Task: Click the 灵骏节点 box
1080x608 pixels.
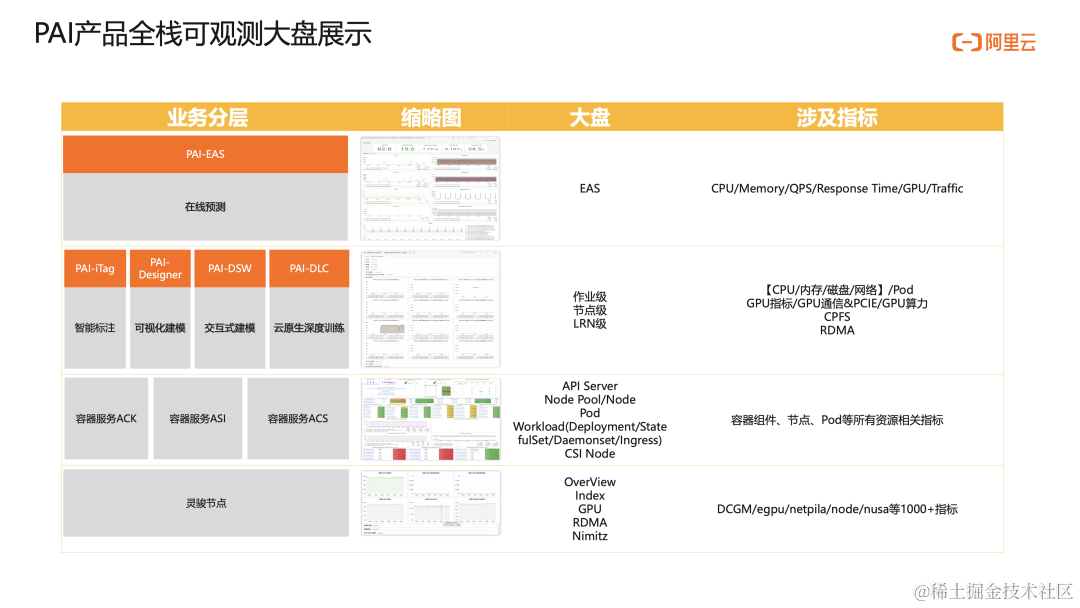Action: (206, 503)
